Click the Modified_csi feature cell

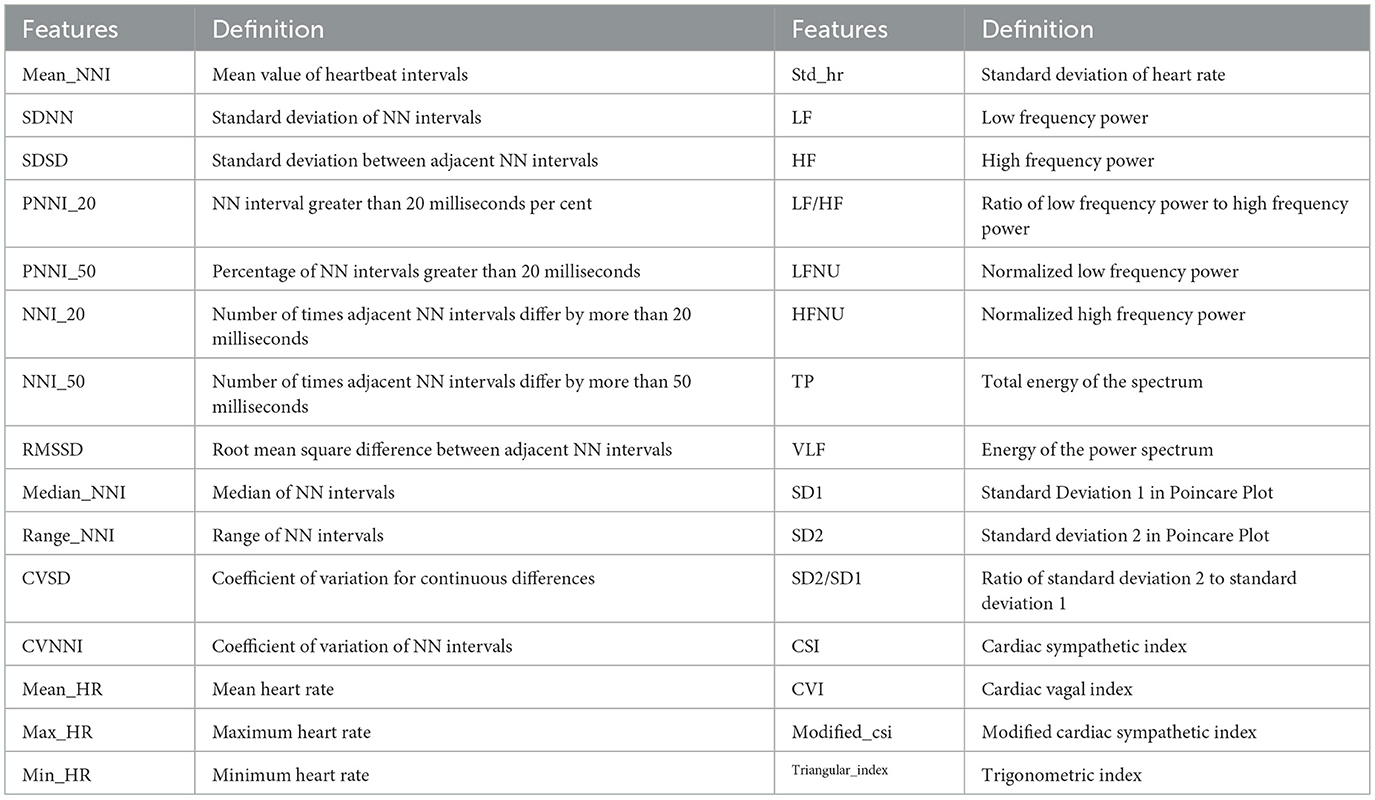point(841,733)
